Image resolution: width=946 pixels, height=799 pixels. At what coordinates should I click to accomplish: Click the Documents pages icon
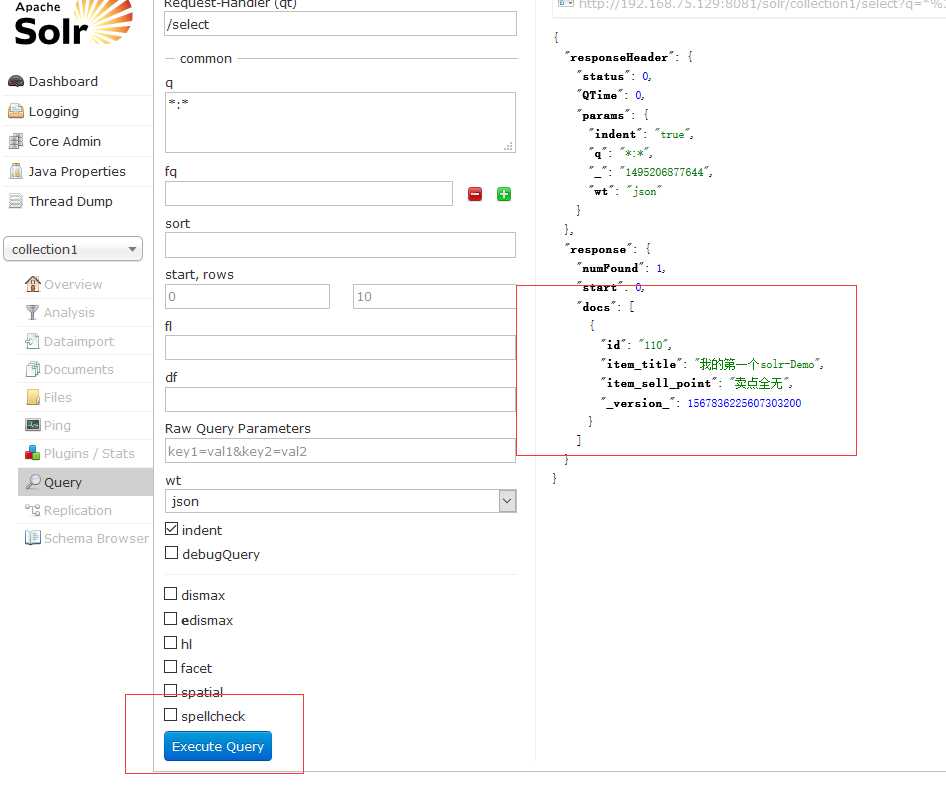tap(33, 369)
